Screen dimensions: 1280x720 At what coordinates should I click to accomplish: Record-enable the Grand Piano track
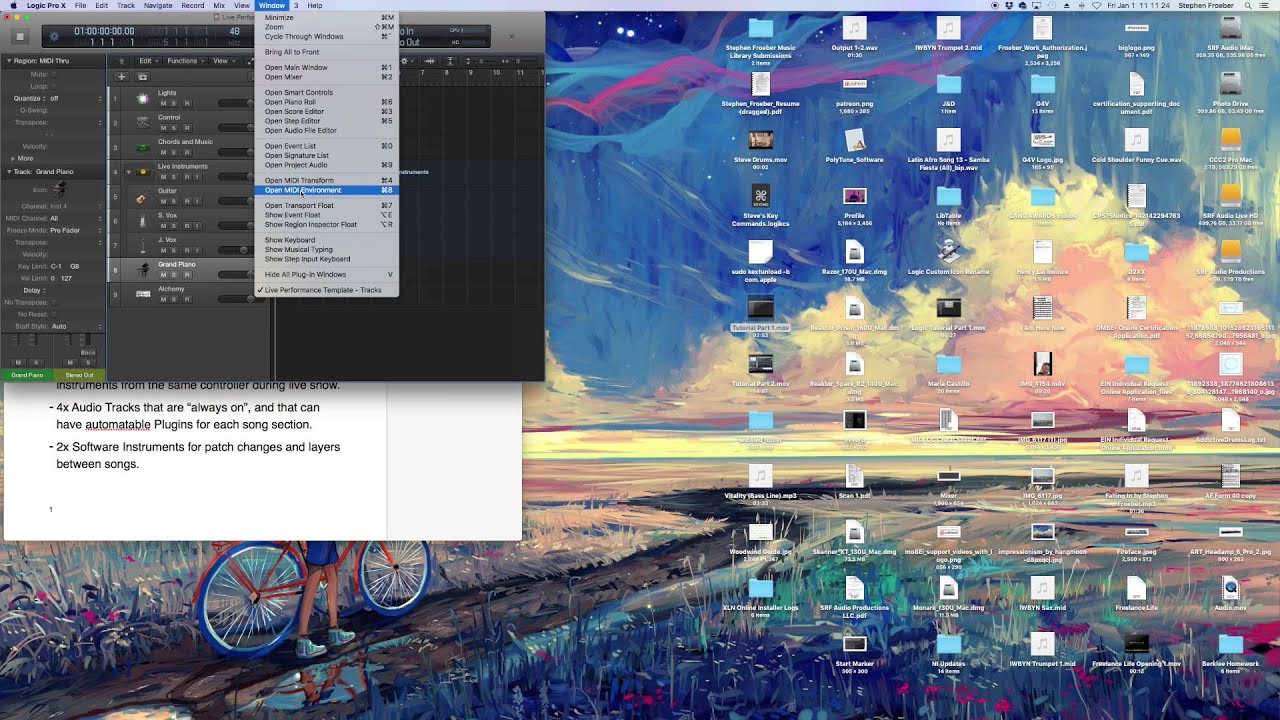pyautogui.click(x=187, y=275)
